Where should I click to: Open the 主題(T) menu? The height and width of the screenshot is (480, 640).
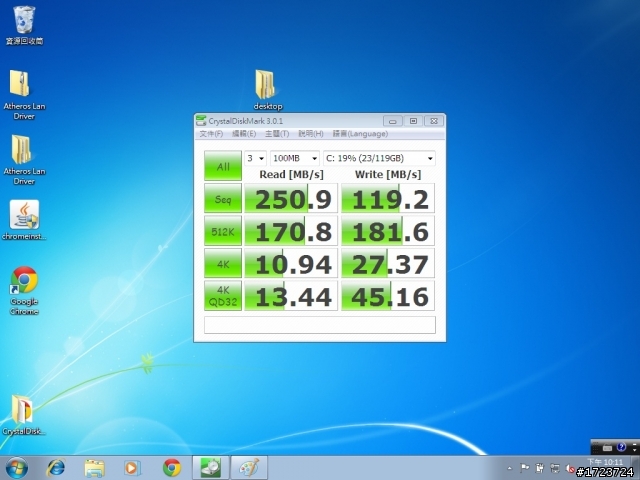[277, 134]
